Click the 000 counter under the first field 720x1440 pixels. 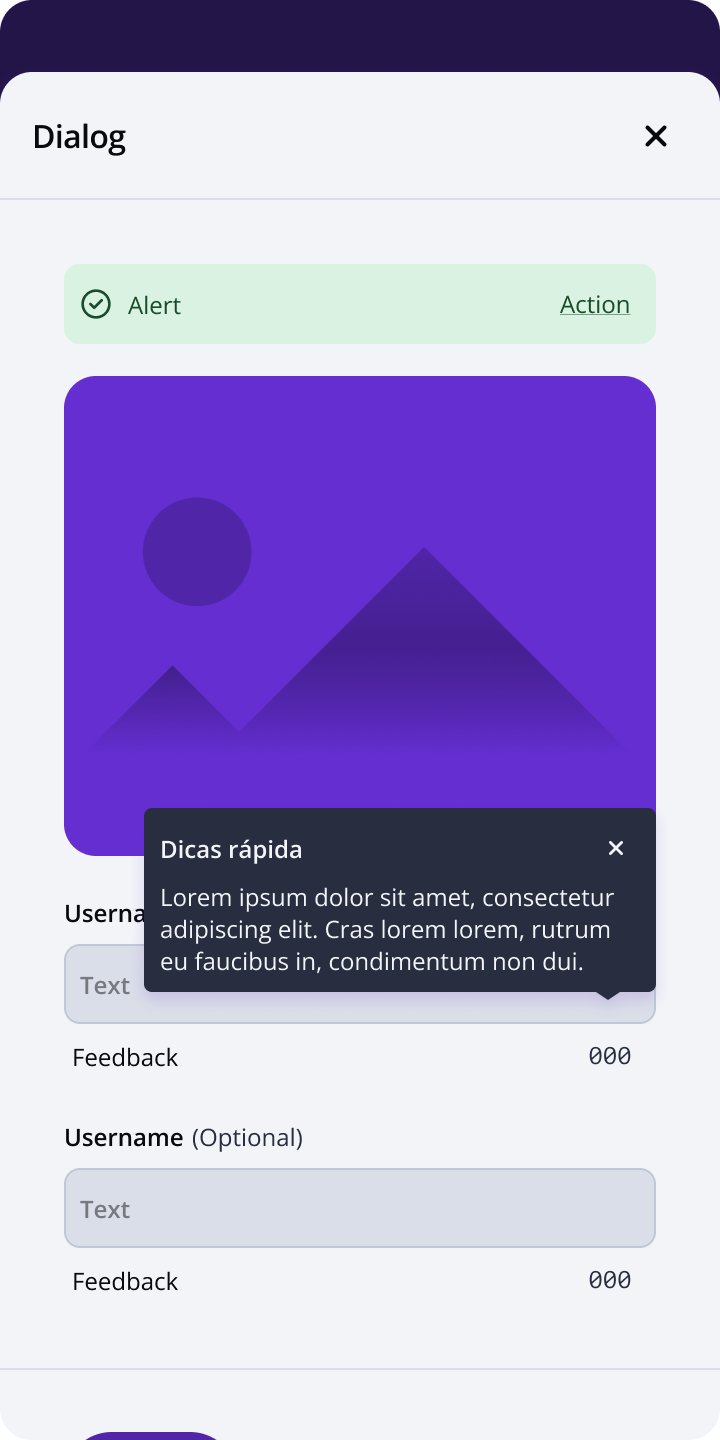pyautogui.click(x=609, y=1056)
